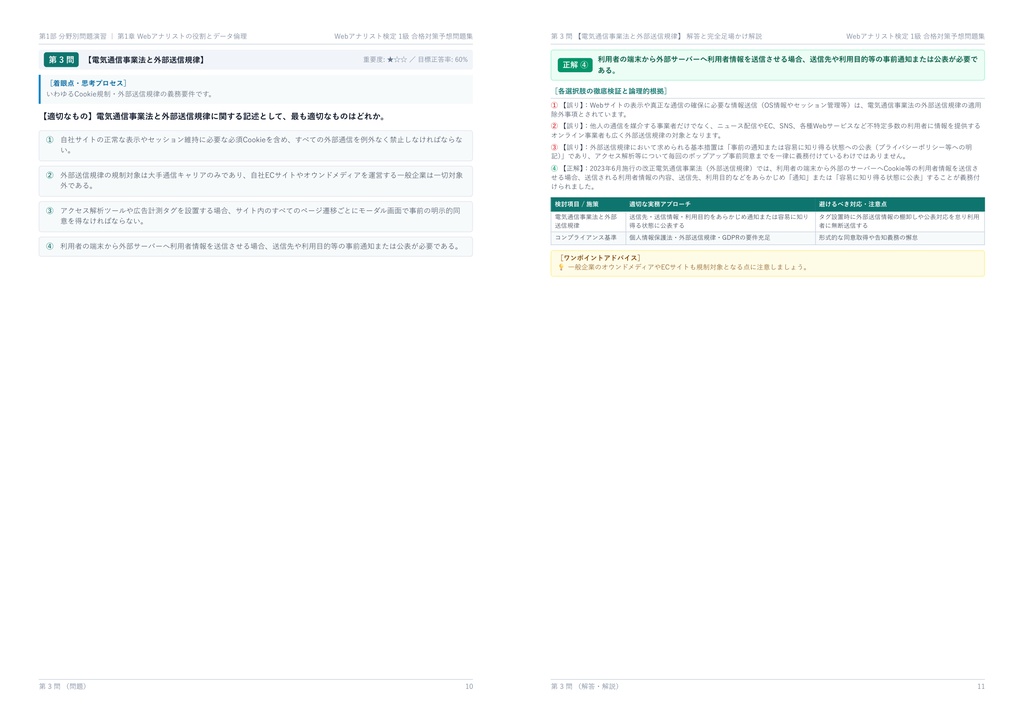Viewport: 1024px width, 724px height.
Task: Click the circled ④ marker of the fourth answer choice
Action: 50,246
